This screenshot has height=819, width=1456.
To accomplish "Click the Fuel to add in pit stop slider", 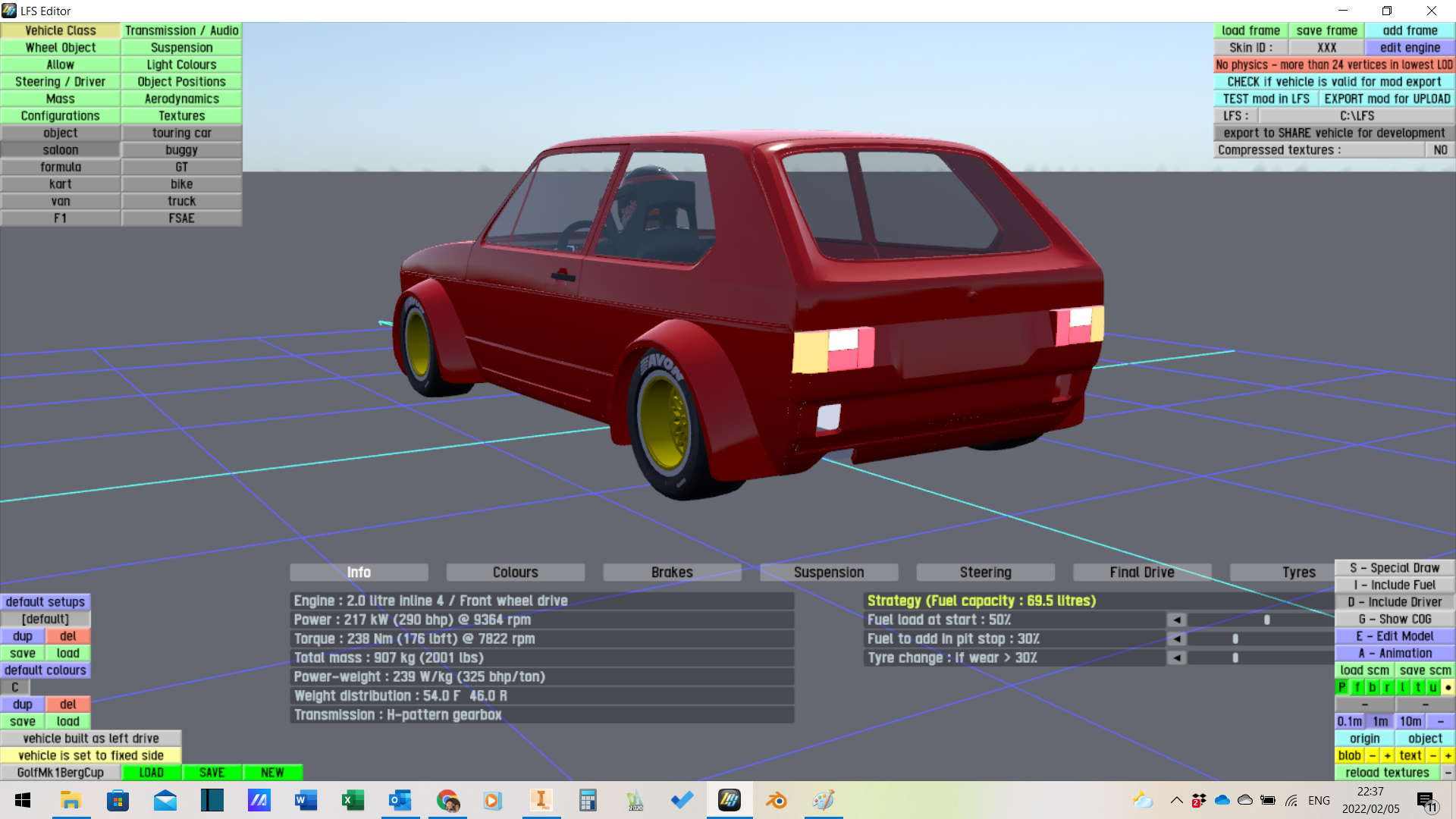I will pos(1235,639).
